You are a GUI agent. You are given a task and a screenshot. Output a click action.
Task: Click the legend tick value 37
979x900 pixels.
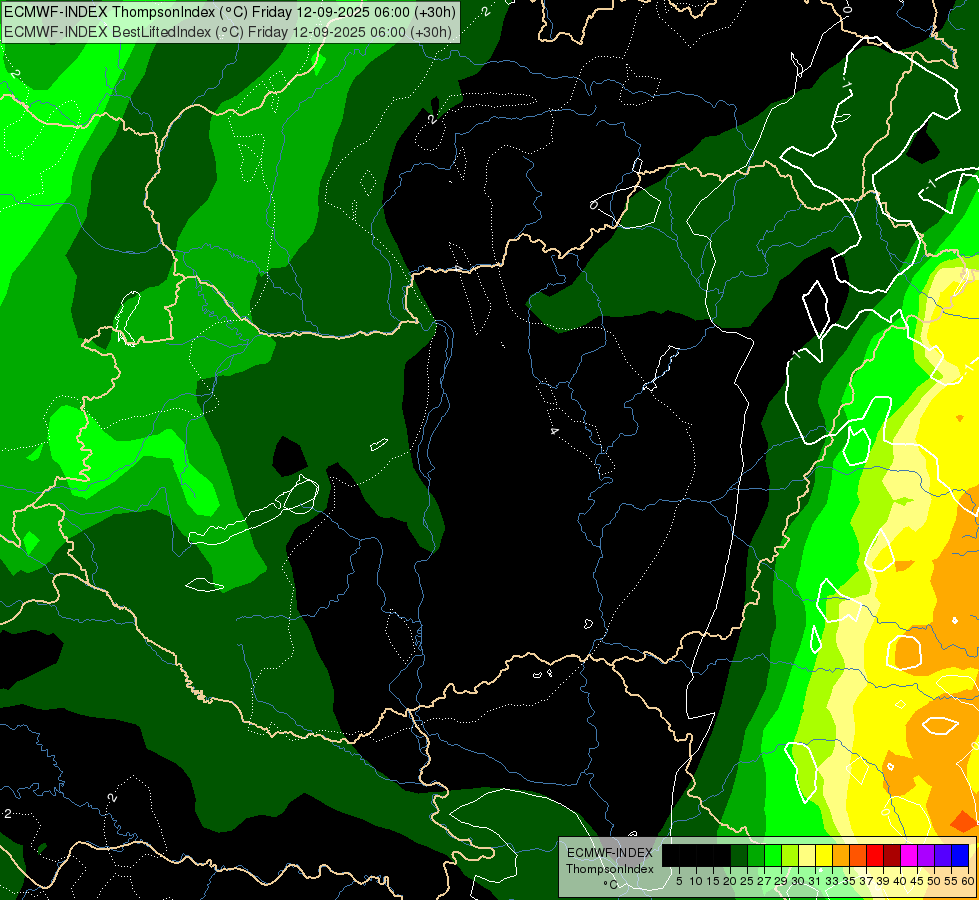(867, 881)
